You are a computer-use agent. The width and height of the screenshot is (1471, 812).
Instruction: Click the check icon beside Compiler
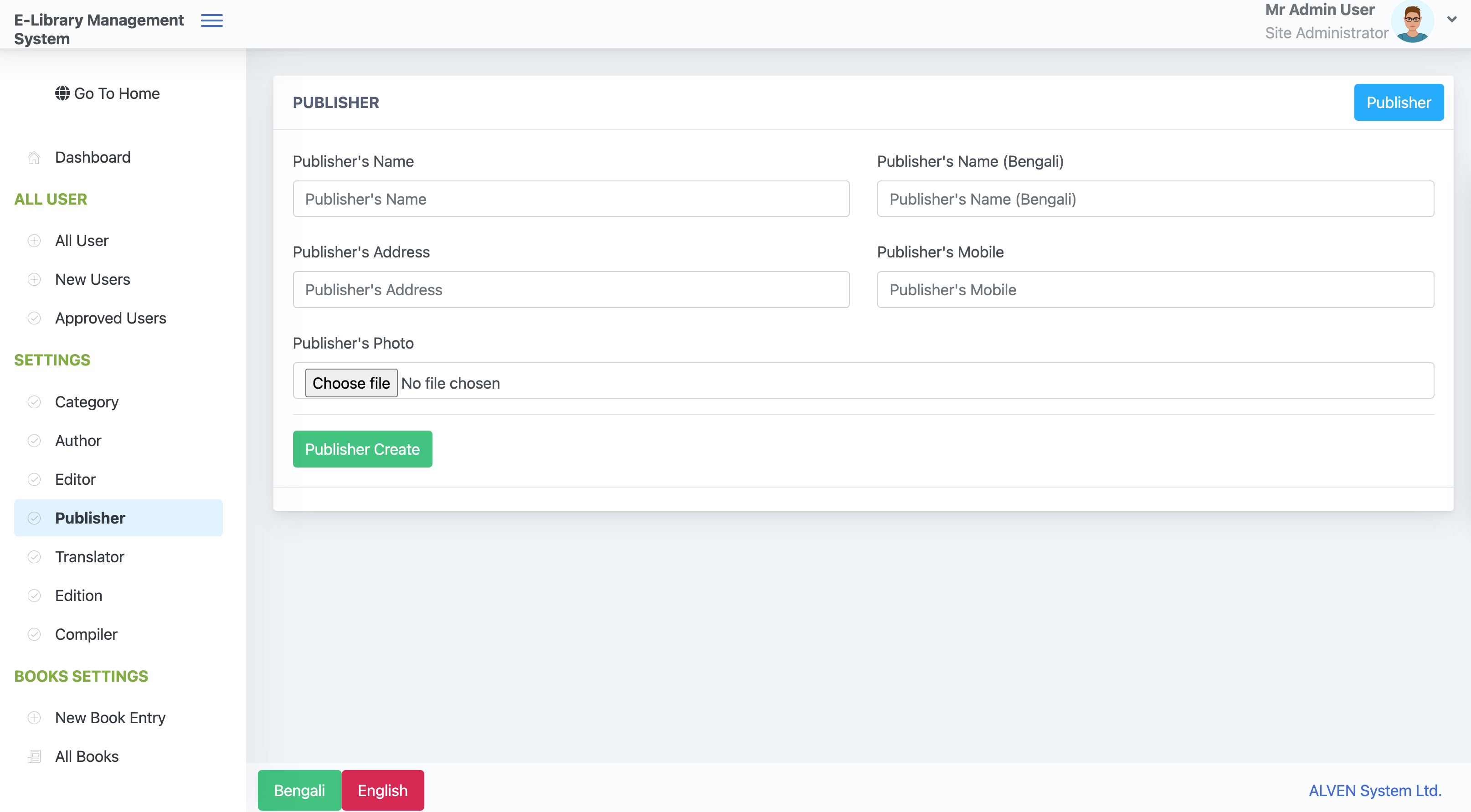coord(34,634)
